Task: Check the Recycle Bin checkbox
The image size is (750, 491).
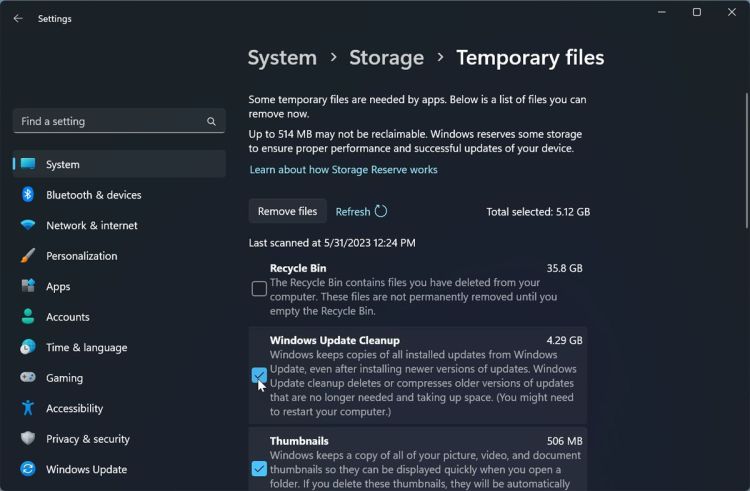Action: tap(259, 289)
